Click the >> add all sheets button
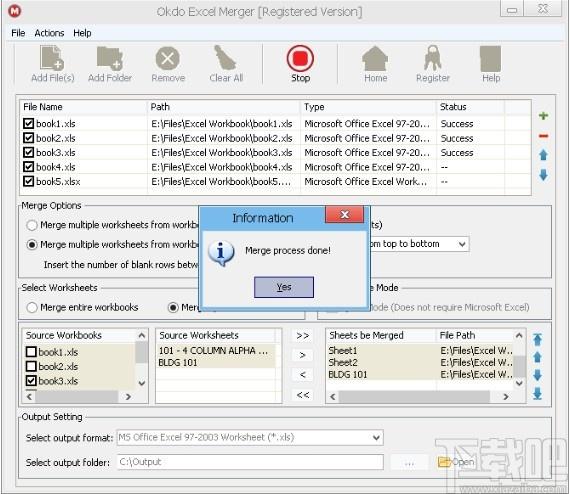Viewport: 570px width, 494px height. coord(302,336)
